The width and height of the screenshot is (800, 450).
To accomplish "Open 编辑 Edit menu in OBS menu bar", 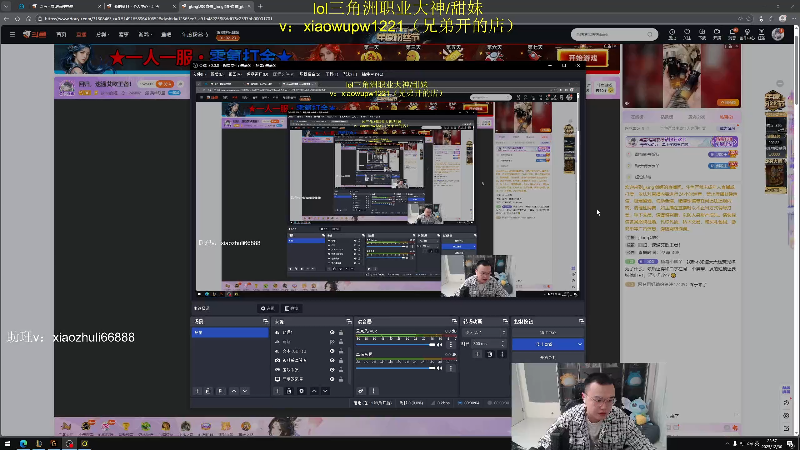I will coord(216,74).
